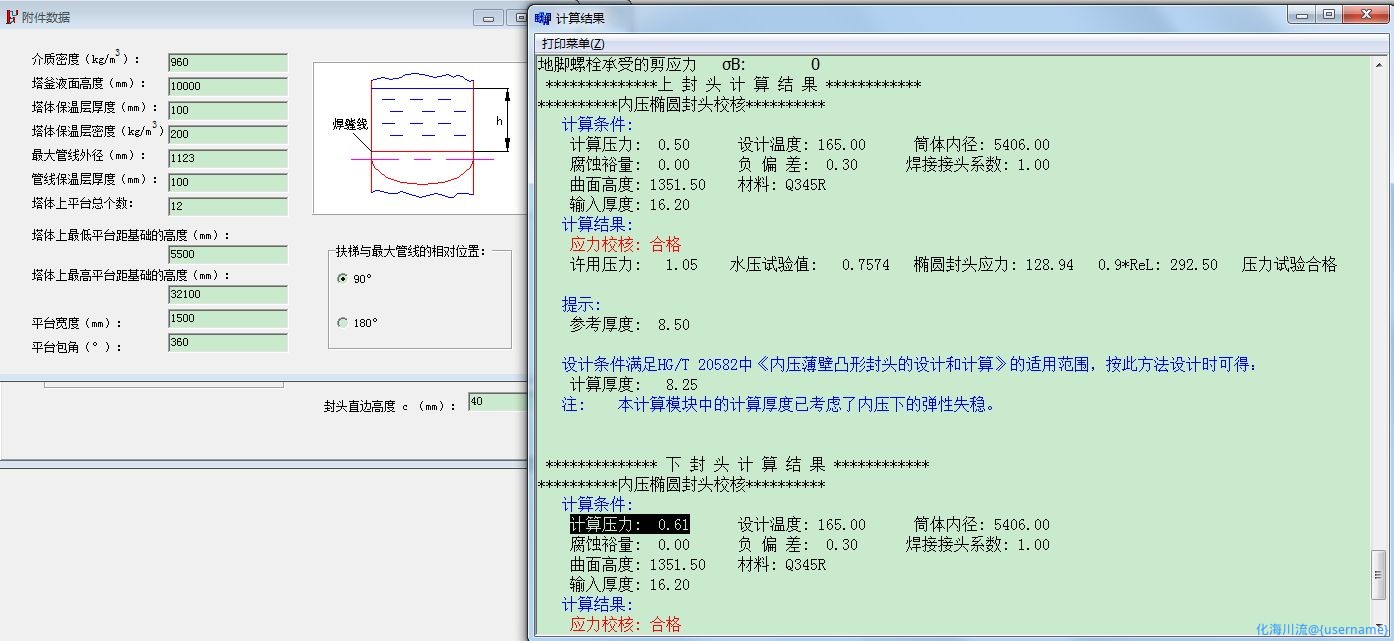Close the 计算结果 window
The width and height of the screenshot is (1394, 641).
pyautogui.click(x=1364, y=15)
